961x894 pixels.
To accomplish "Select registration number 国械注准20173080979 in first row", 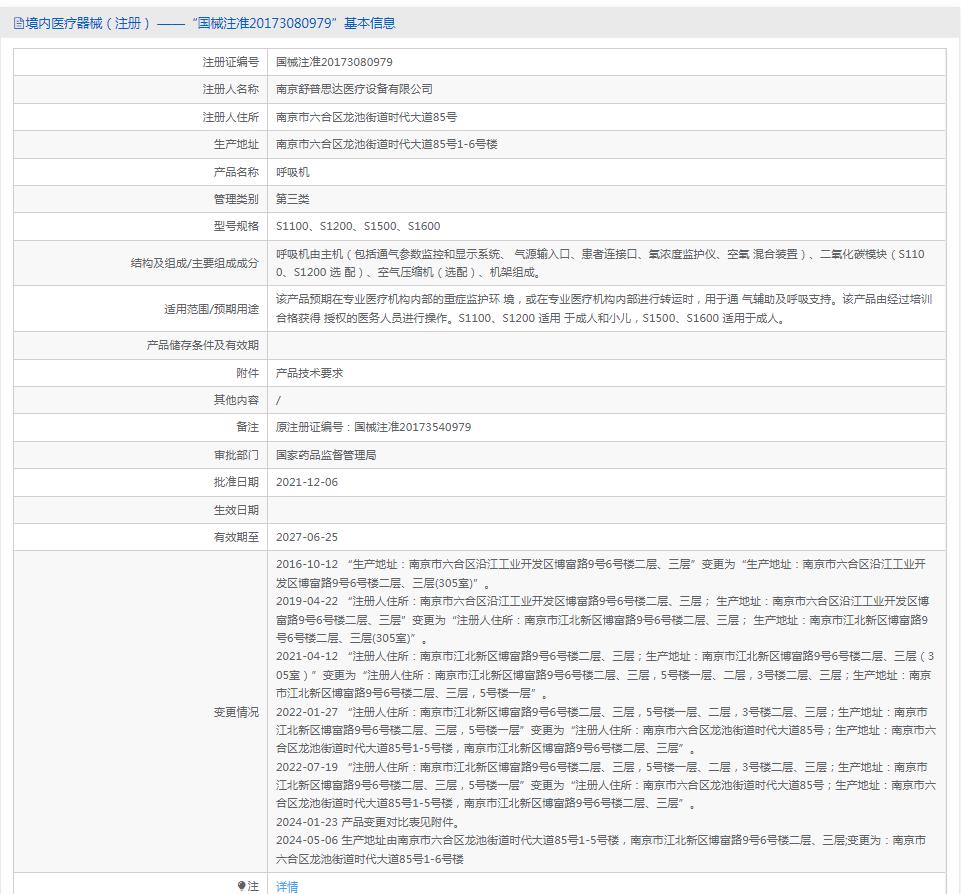I will point(334,62).
